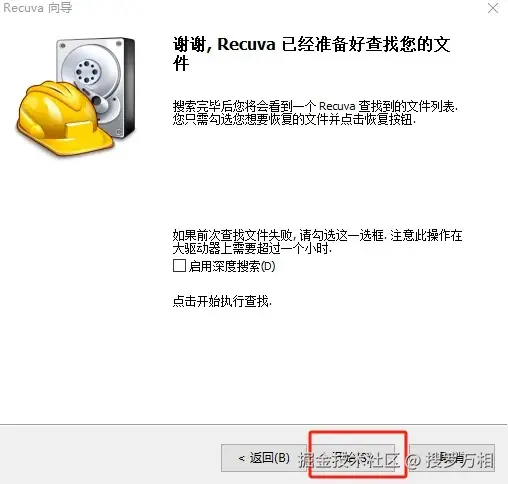This screenshot has width=508, height=484.
Task: Click the text 点击开始执行查找
Action: pyautogui.click(x=222, y=301)
